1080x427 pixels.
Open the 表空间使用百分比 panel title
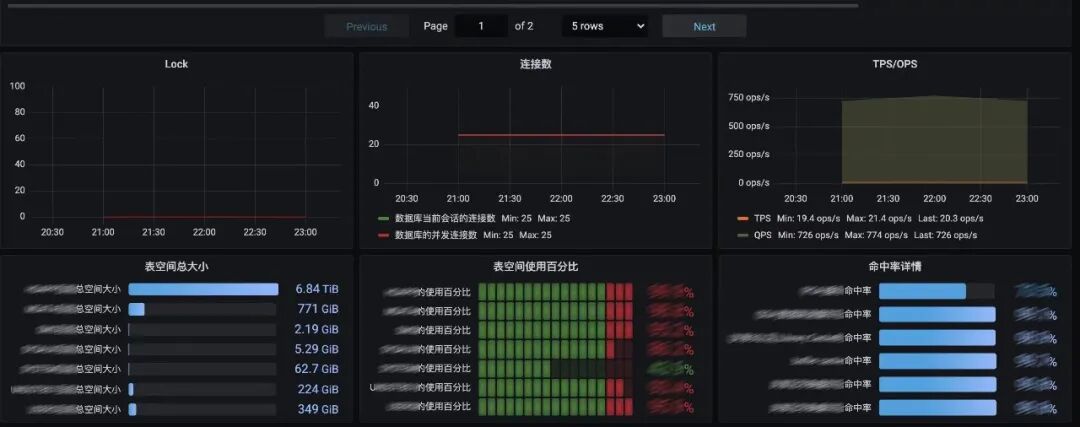pos(535,267)
